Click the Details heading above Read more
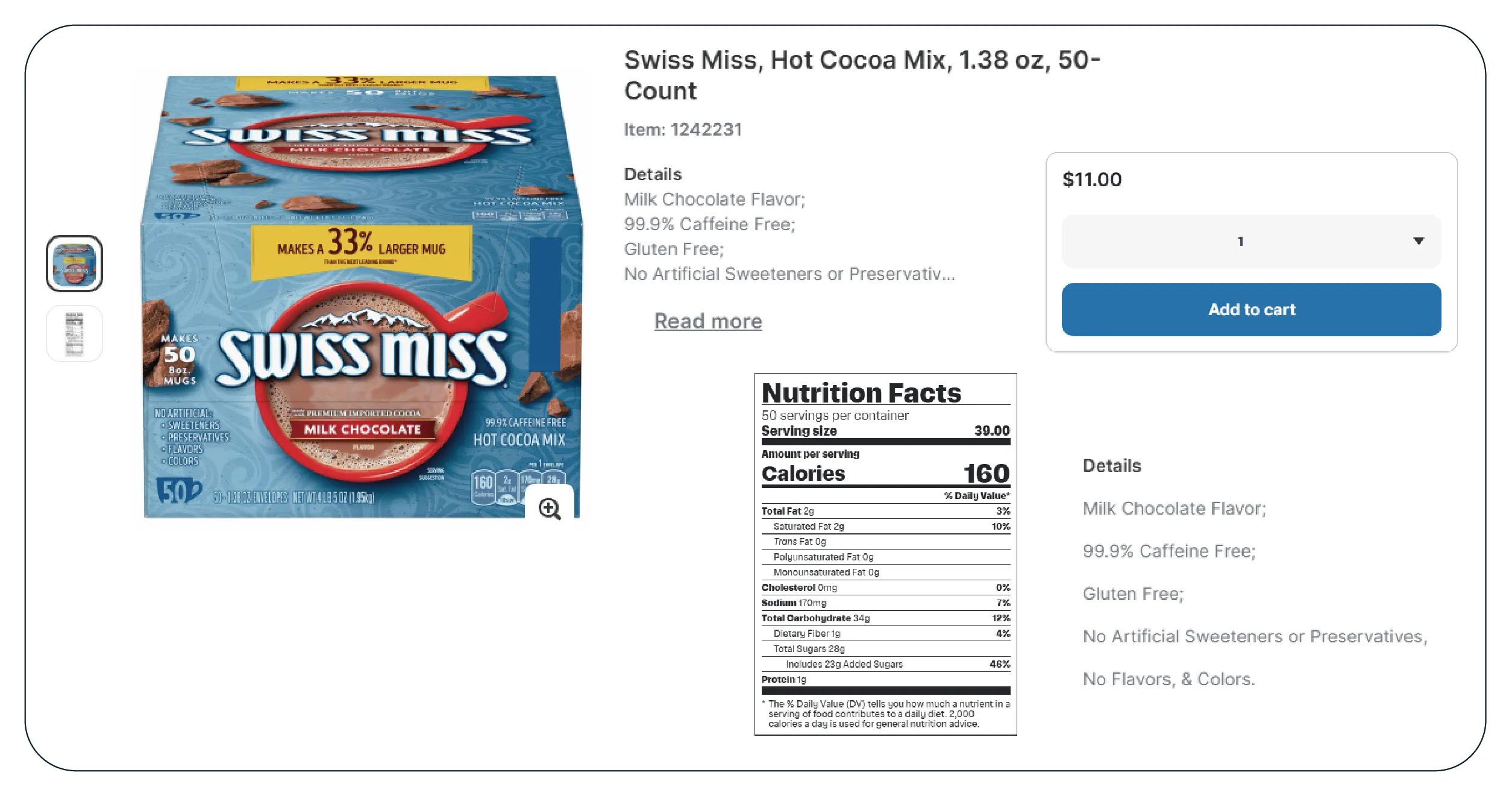 tap(653, 174)
